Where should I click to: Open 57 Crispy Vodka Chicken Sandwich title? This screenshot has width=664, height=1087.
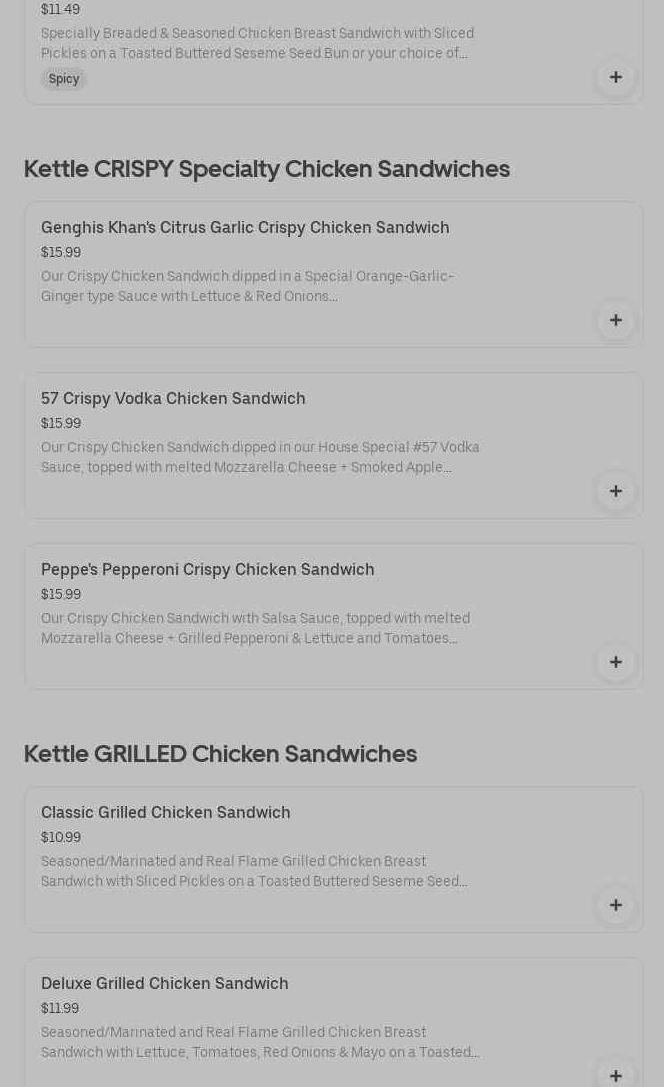[x=173, y=398]
